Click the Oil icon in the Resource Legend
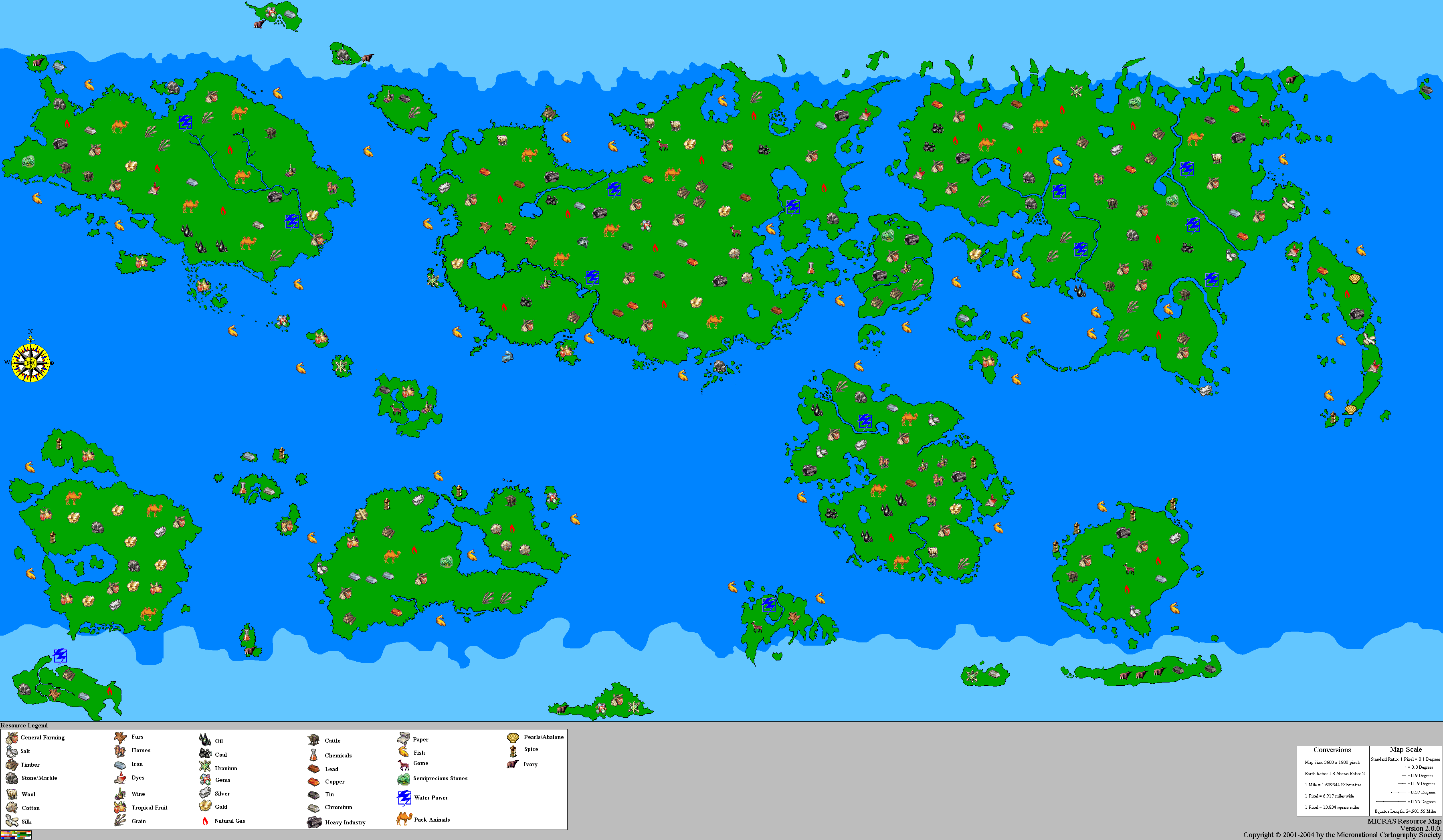This screenshot has height=840, width=1443. [x=204, y=740]
